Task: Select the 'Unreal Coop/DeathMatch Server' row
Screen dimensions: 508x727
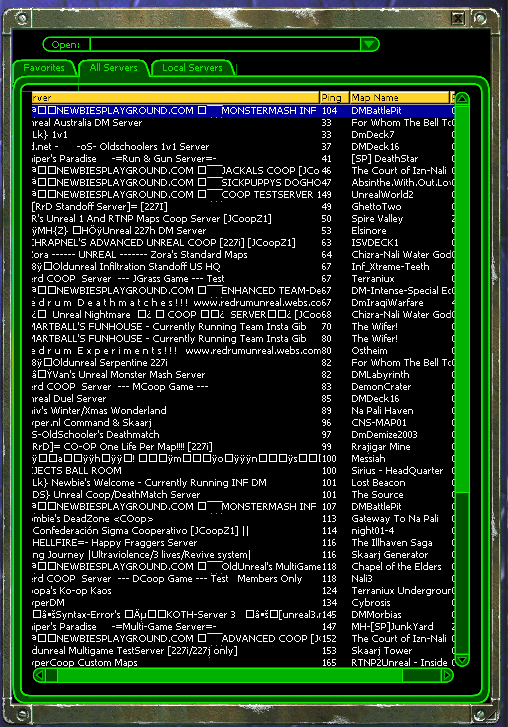Action: 243,495
